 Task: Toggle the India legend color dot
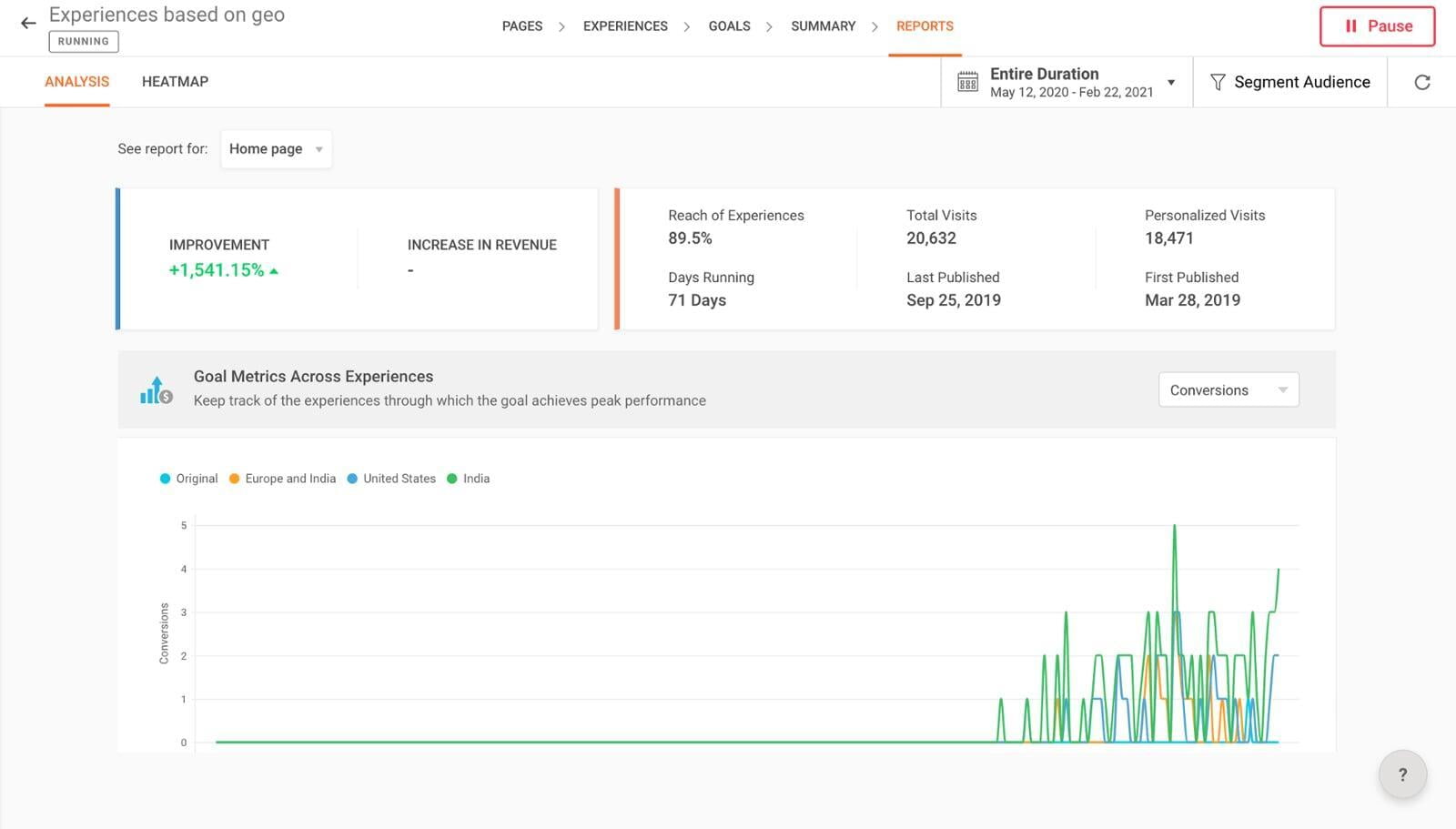pos(452,479)
